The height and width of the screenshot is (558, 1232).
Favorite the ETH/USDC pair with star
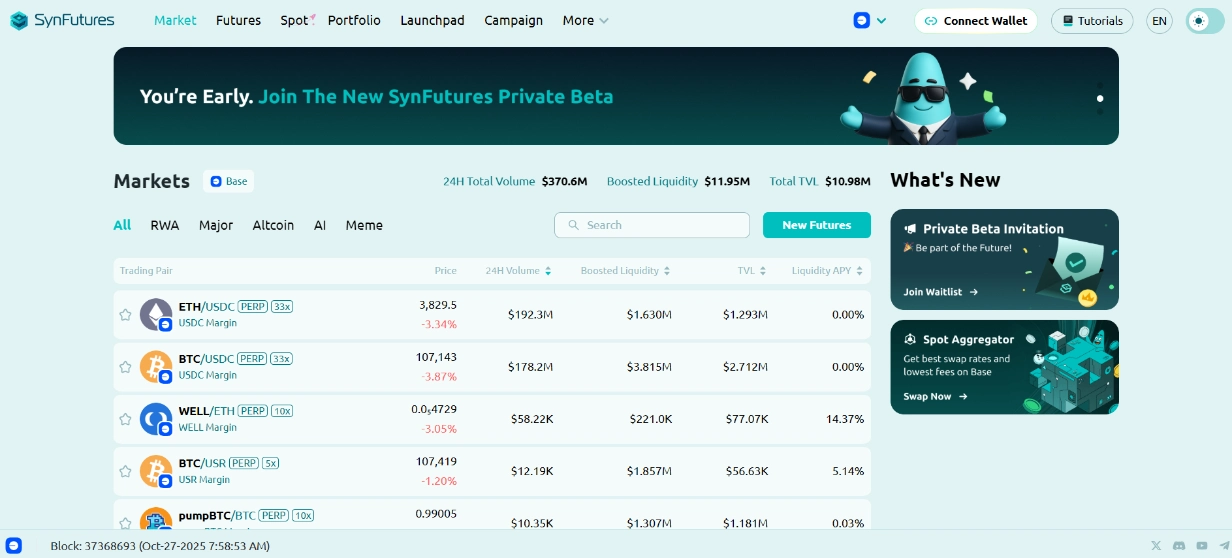125,315
